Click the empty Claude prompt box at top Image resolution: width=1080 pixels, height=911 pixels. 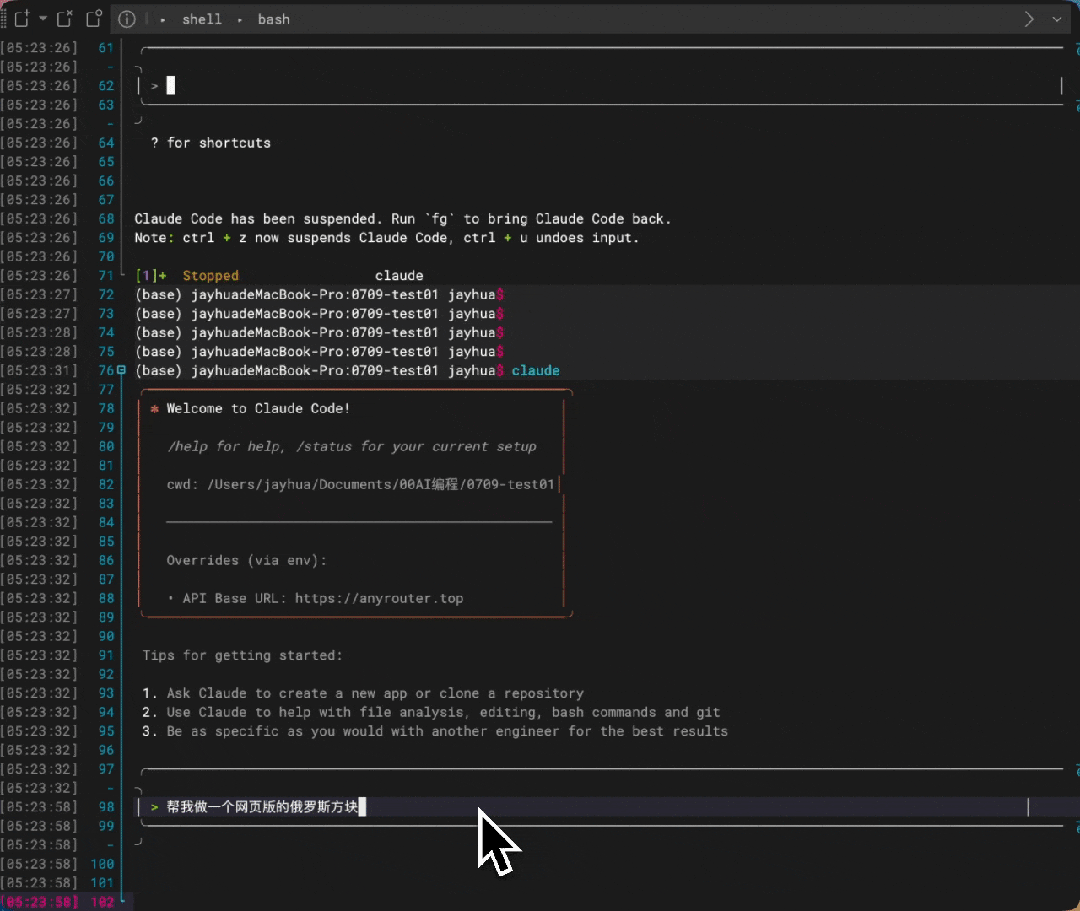click(601, 85)
